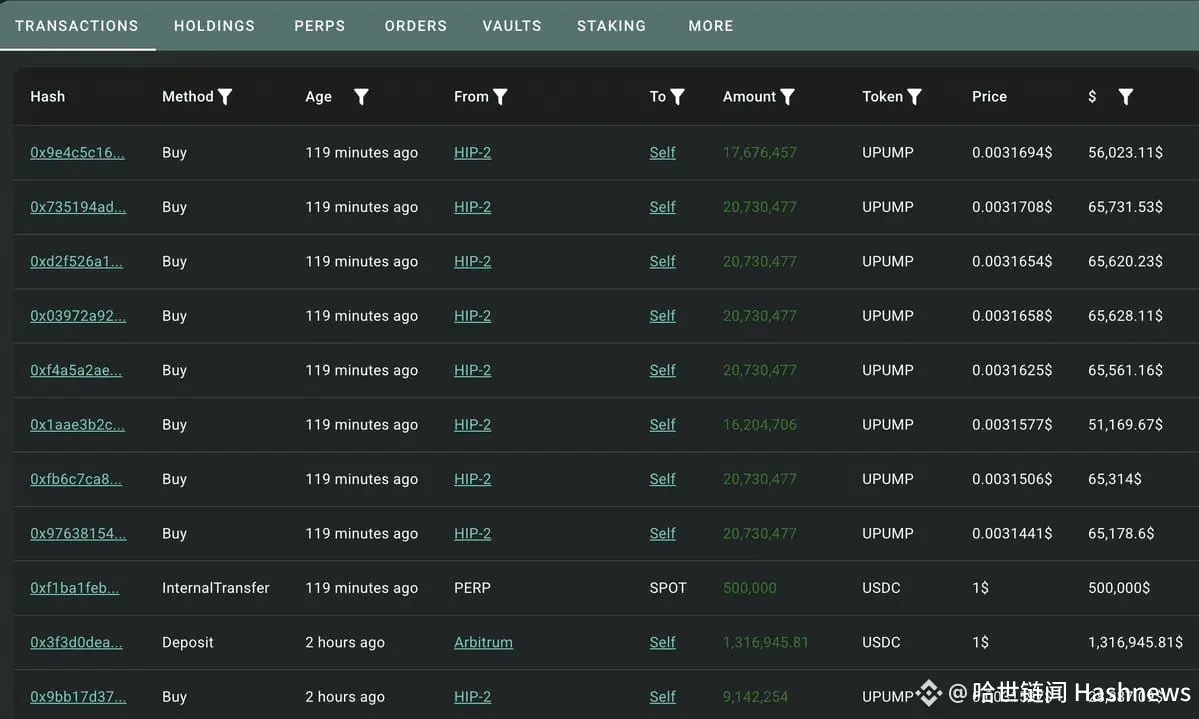1199x719 pixels.
Task: Open the Amount column filter icon
Action: tap(788, 96)
